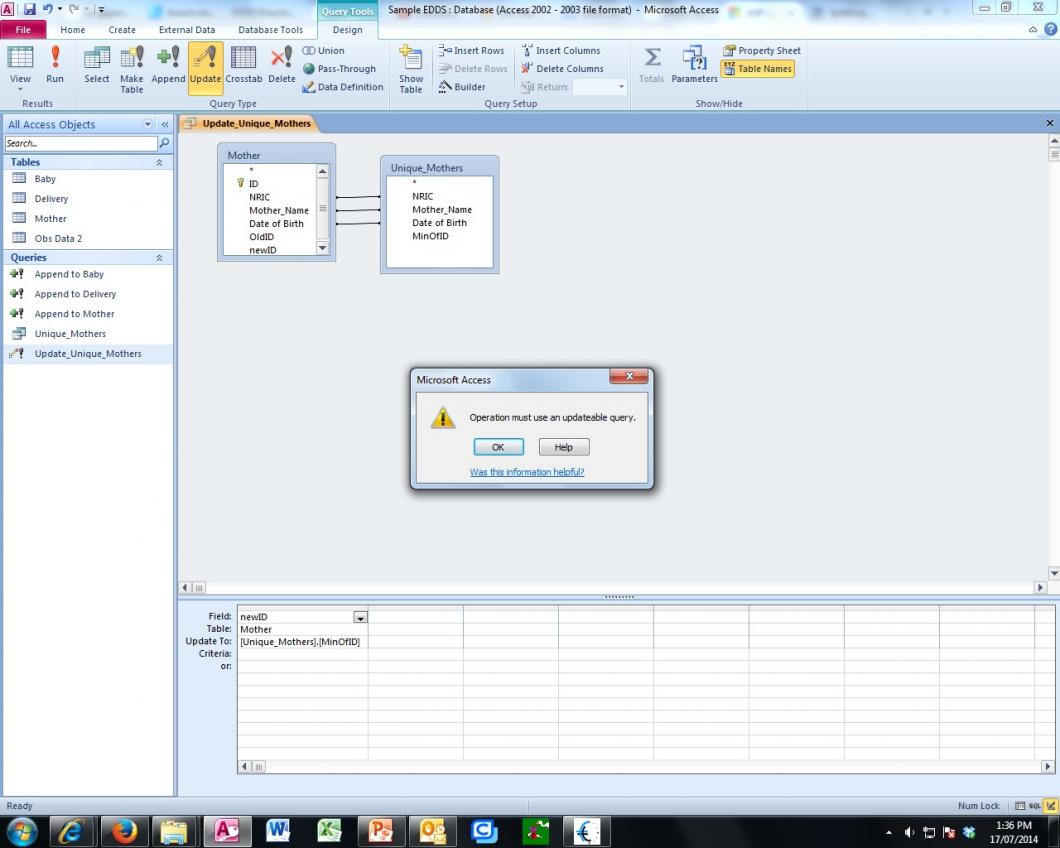This screenshot has width=1060, height=848.
Task: Open the Field newID dropdown arrow
Action: coord(360,617)
